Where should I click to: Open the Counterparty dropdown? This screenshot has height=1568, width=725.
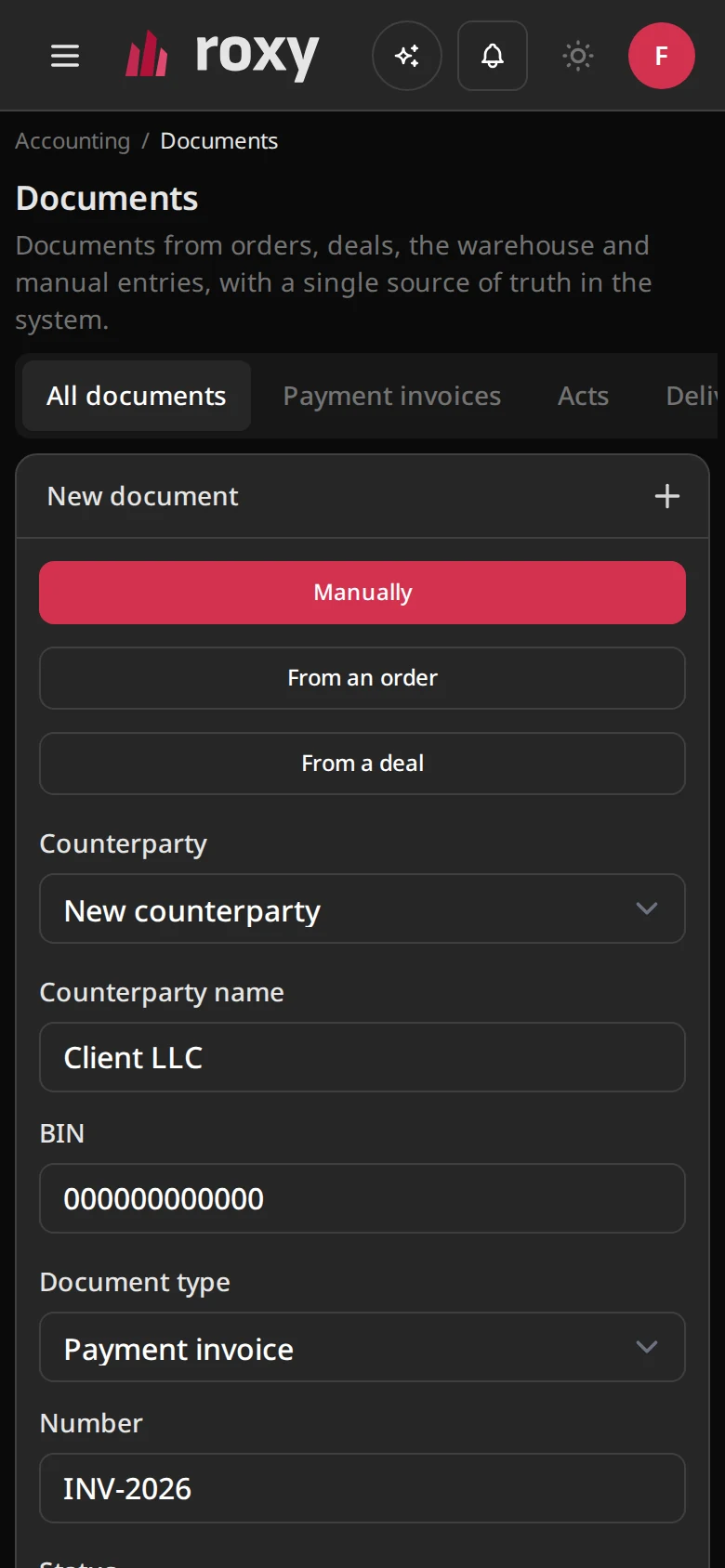(x=362, y=909)
